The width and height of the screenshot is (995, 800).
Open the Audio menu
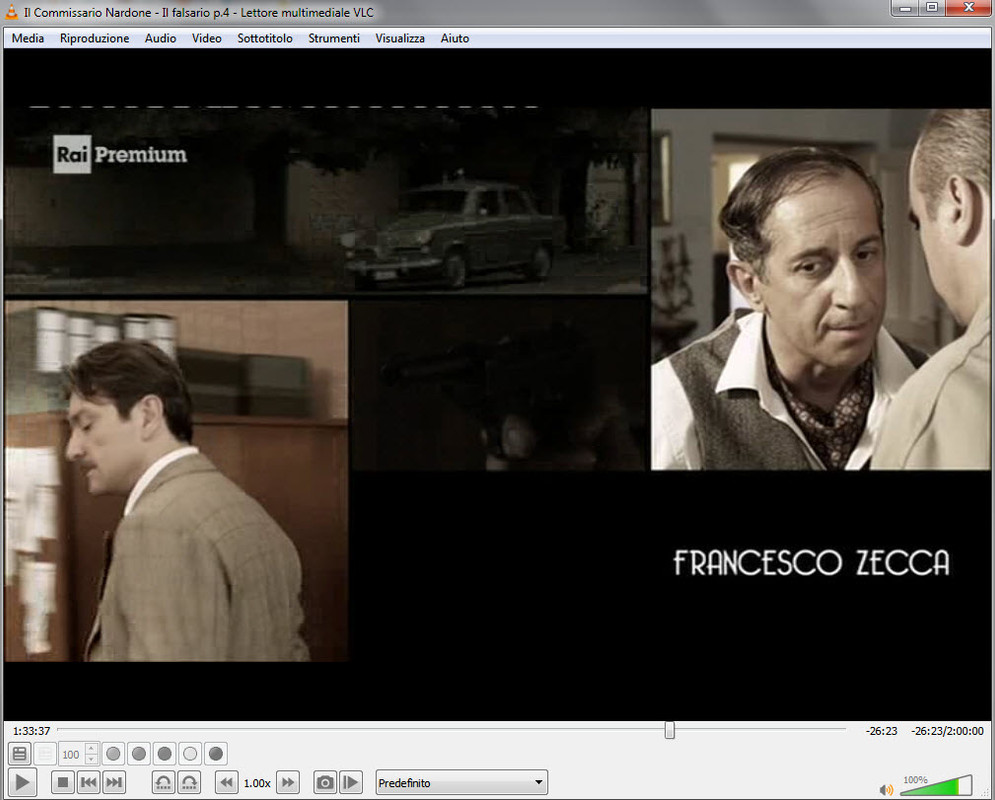[161, 38]
